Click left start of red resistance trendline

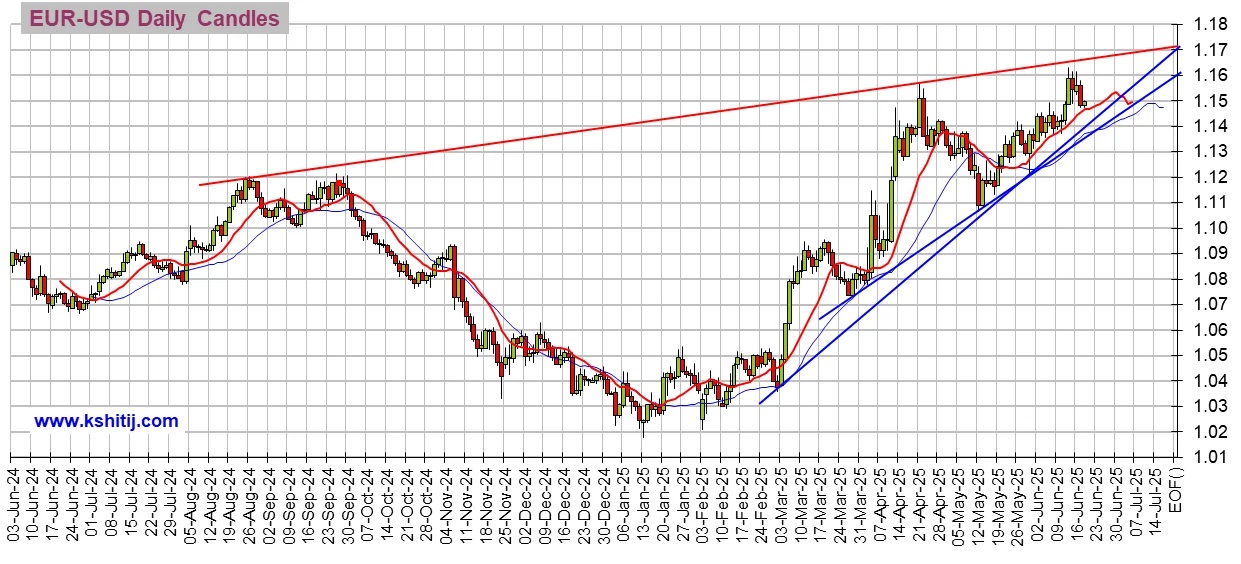[x=201, y=184]
